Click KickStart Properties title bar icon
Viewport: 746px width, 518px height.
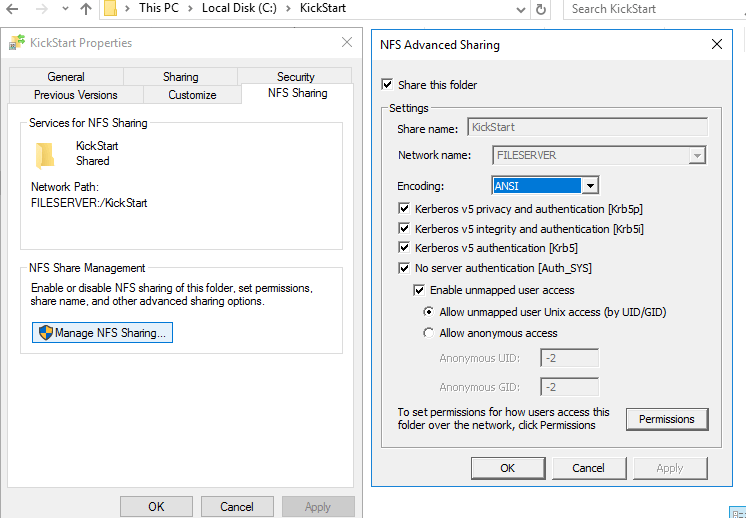point(17,42)
